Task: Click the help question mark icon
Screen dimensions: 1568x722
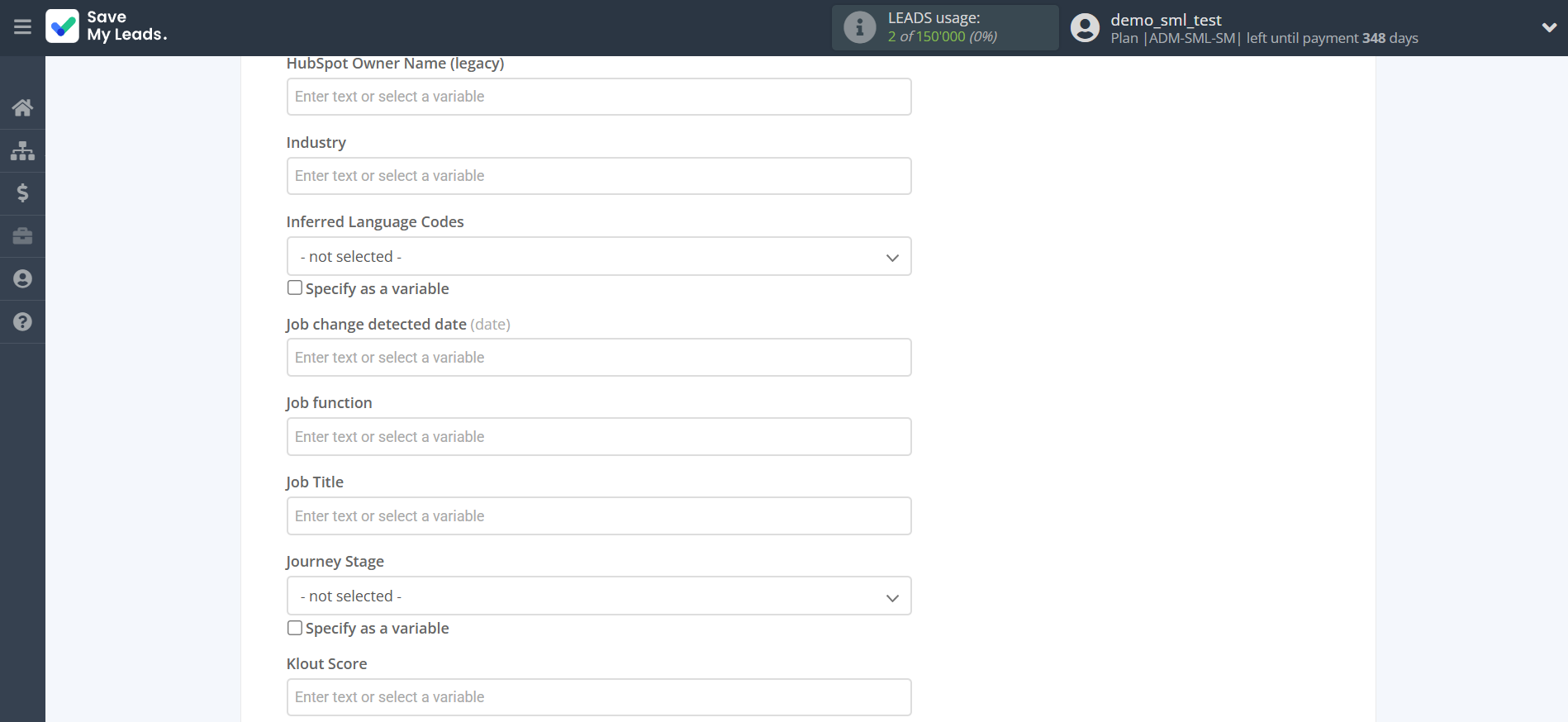Action: pos(22,322)
